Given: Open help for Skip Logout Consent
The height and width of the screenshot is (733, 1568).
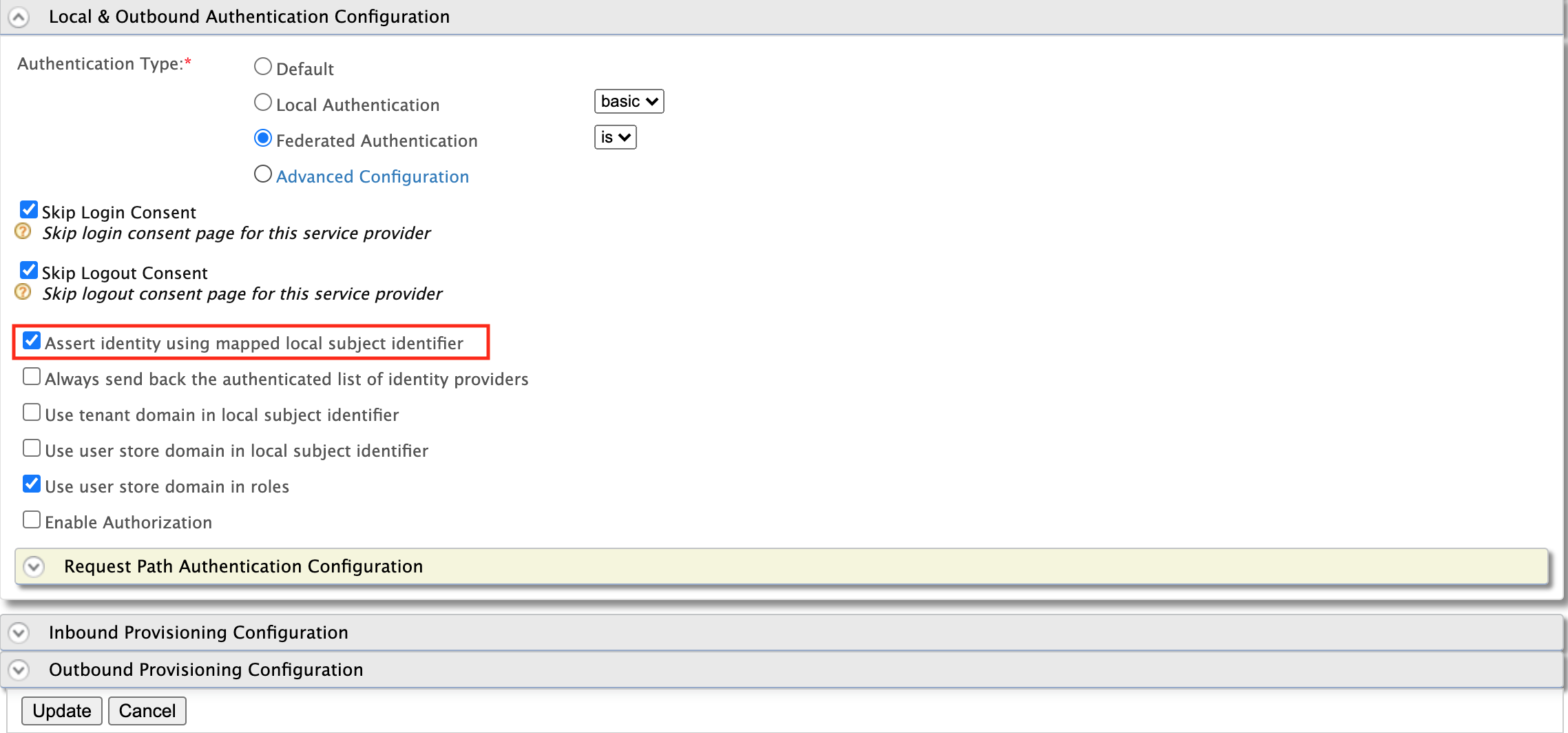Looking at the screenshot, I should point(22,292).
